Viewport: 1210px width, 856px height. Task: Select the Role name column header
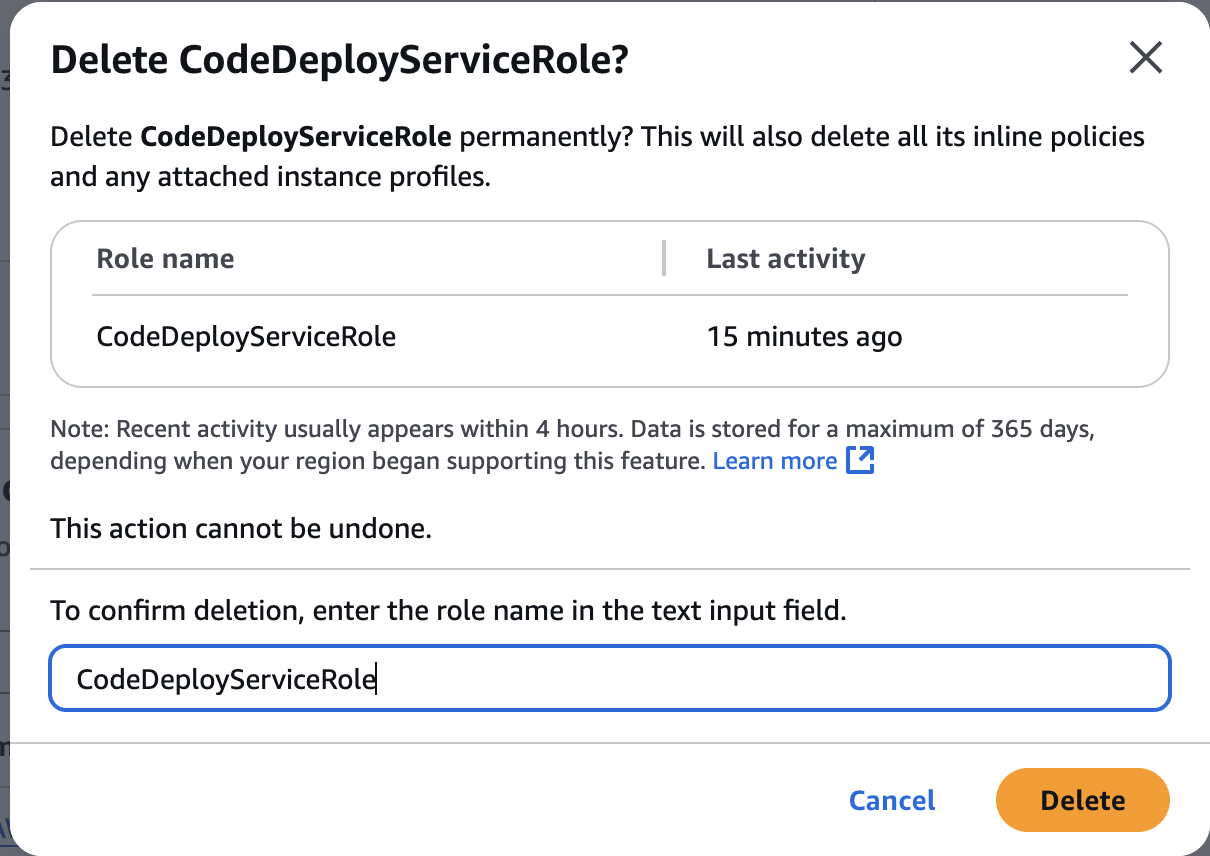point(165,258)
